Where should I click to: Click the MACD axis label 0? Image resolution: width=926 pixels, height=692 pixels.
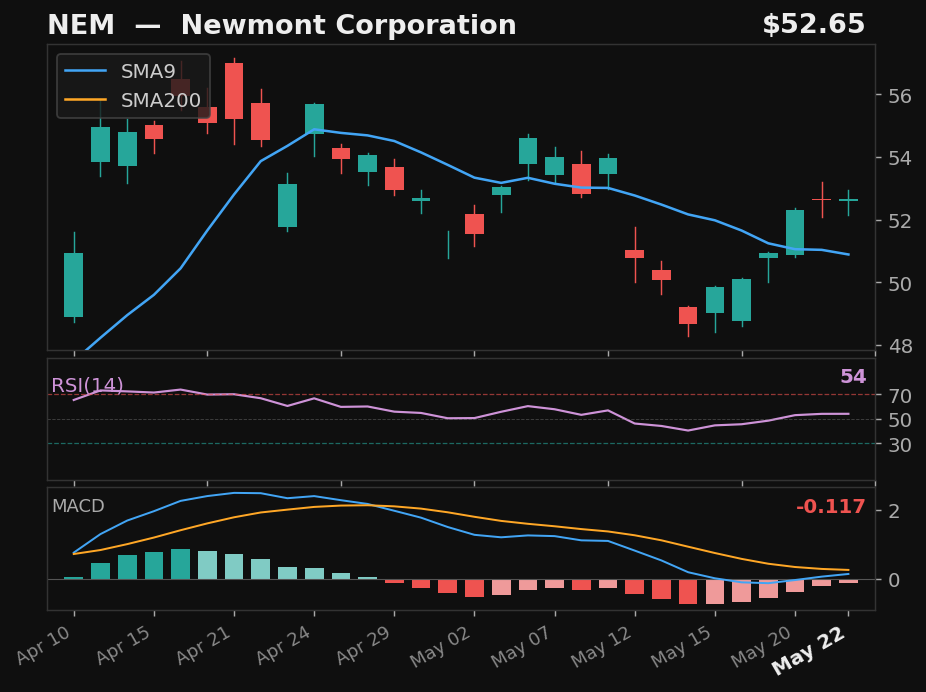point(894,580)
